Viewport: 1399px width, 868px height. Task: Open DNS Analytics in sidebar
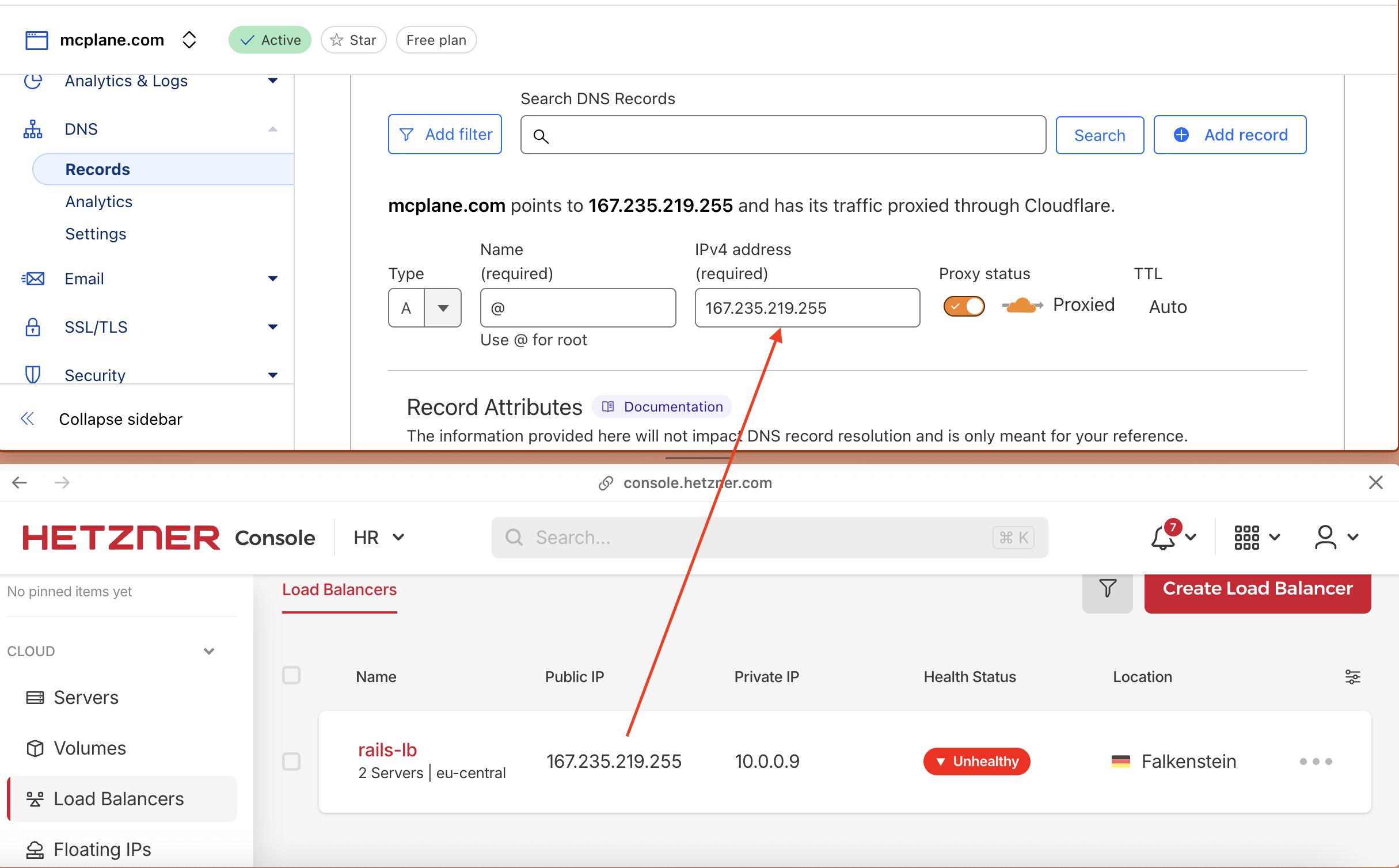click(99, 201)
